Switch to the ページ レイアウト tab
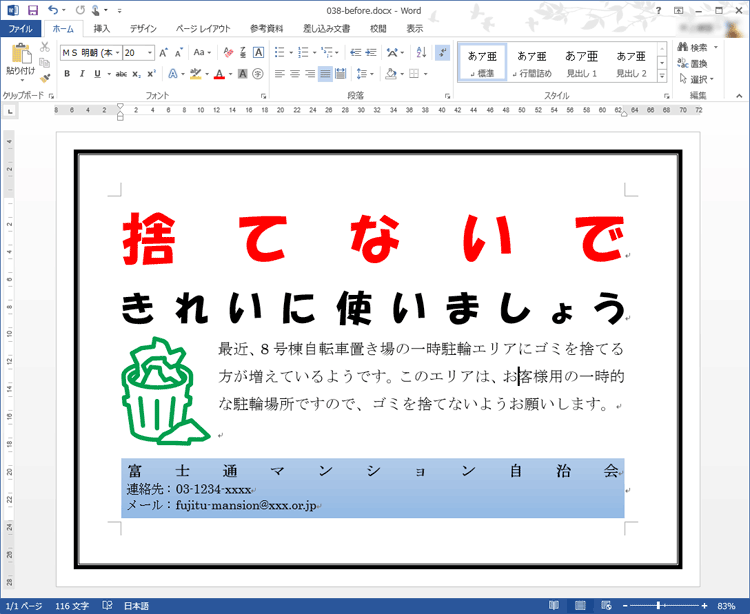Image resolution: width=750 pixels, height=614 pixels. [x=203, y=29]
